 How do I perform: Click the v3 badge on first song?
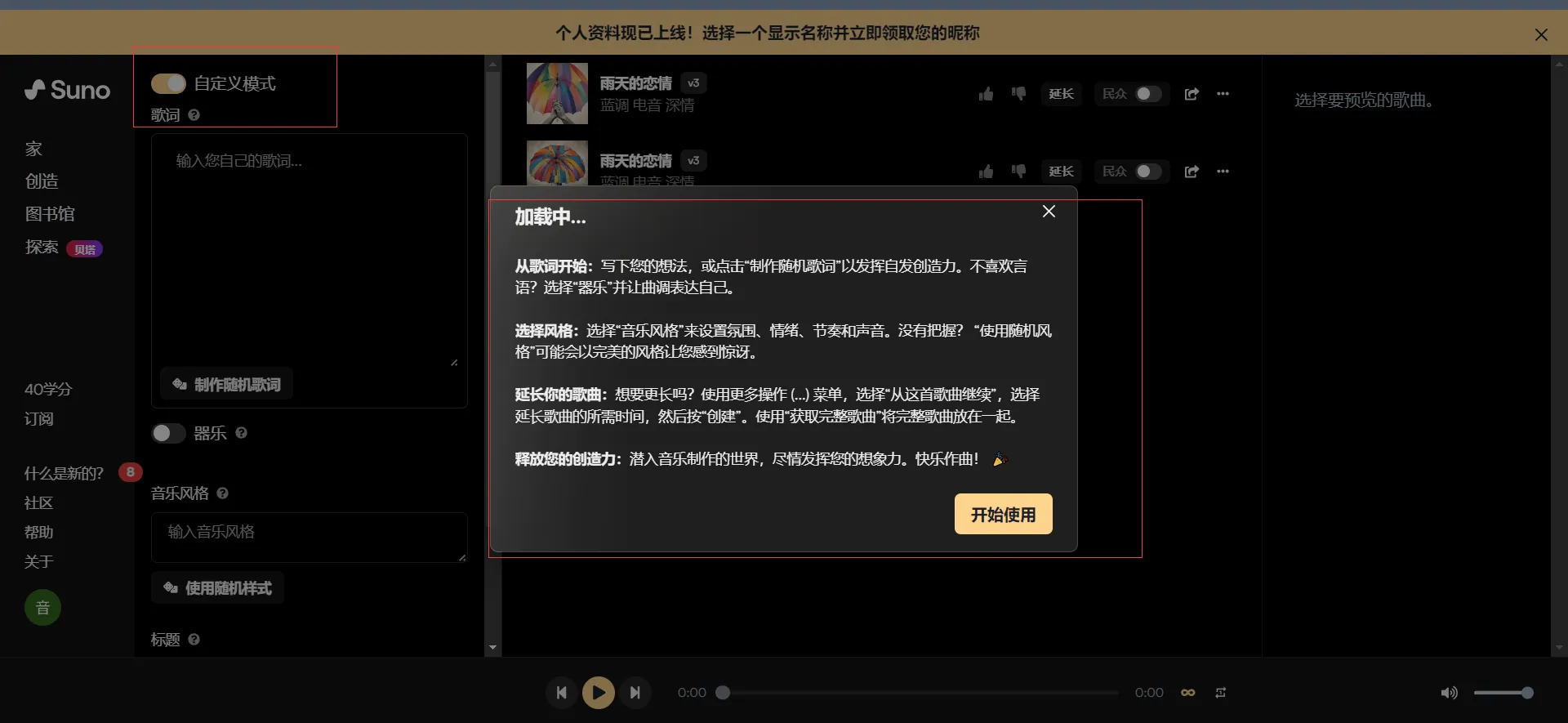click(693, 83)
